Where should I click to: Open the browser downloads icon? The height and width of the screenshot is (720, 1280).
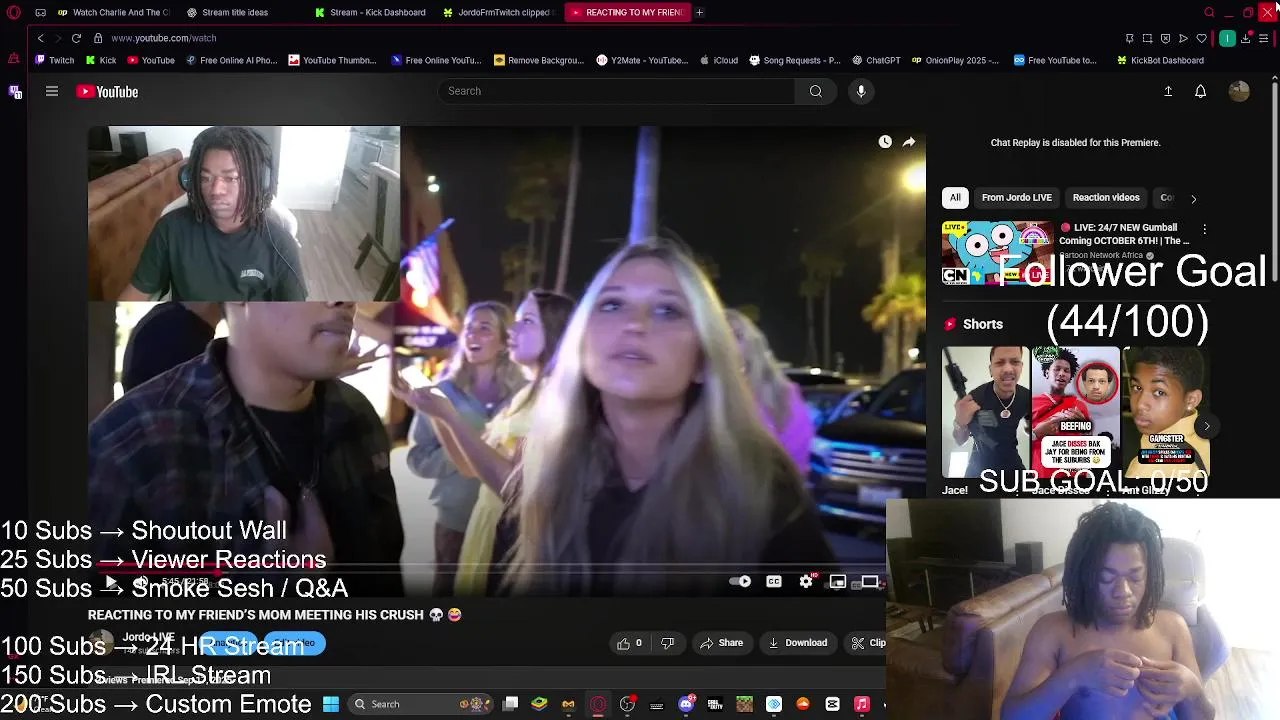1245,38
